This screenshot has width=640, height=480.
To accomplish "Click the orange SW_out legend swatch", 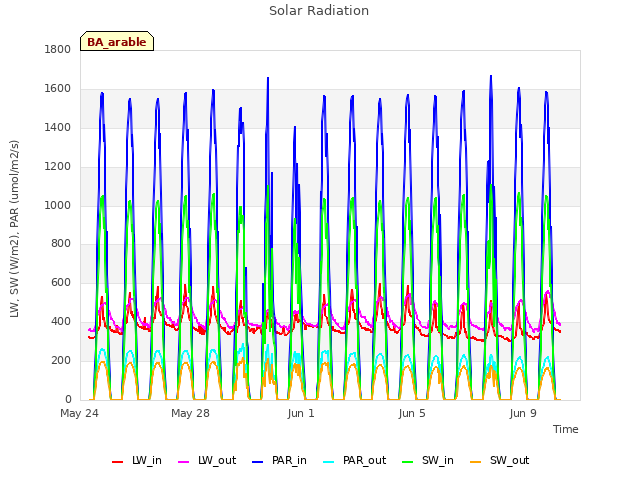I will pyautogui.click(x=476, y=462).
